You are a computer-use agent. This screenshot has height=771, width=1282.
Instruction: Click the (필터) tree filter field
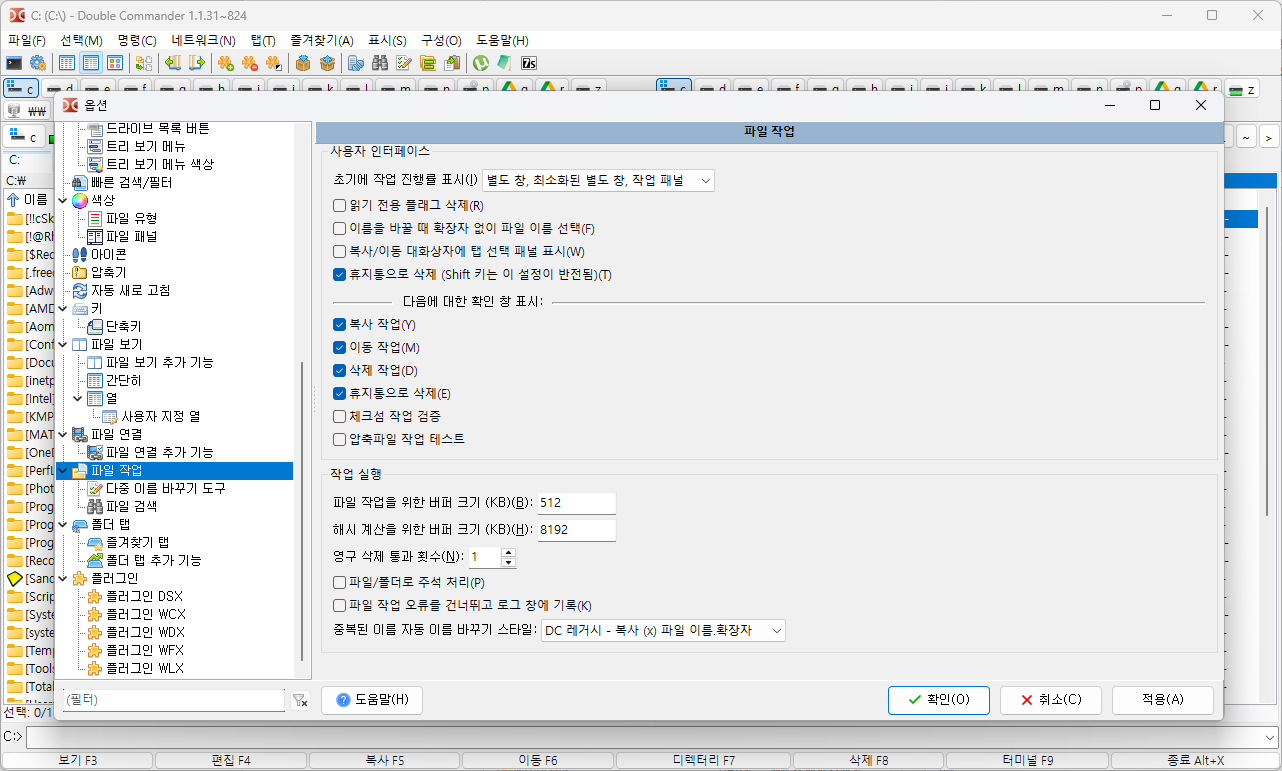tap(173, 701)
